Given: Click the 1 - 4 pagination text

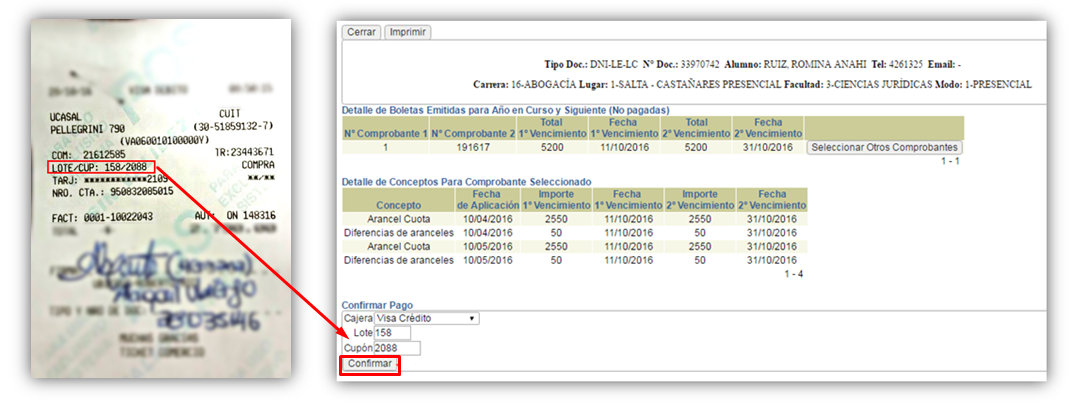Looking at the screenshot, I should click(793, 274).
